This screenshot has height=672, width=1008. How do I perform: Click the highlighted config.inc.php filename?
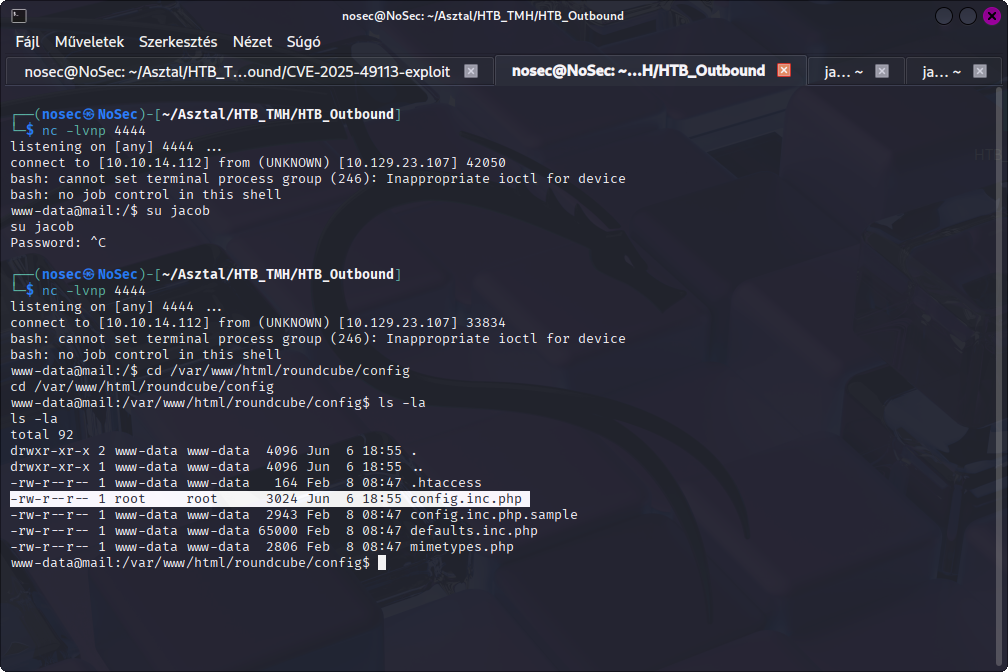click(466, 499)
